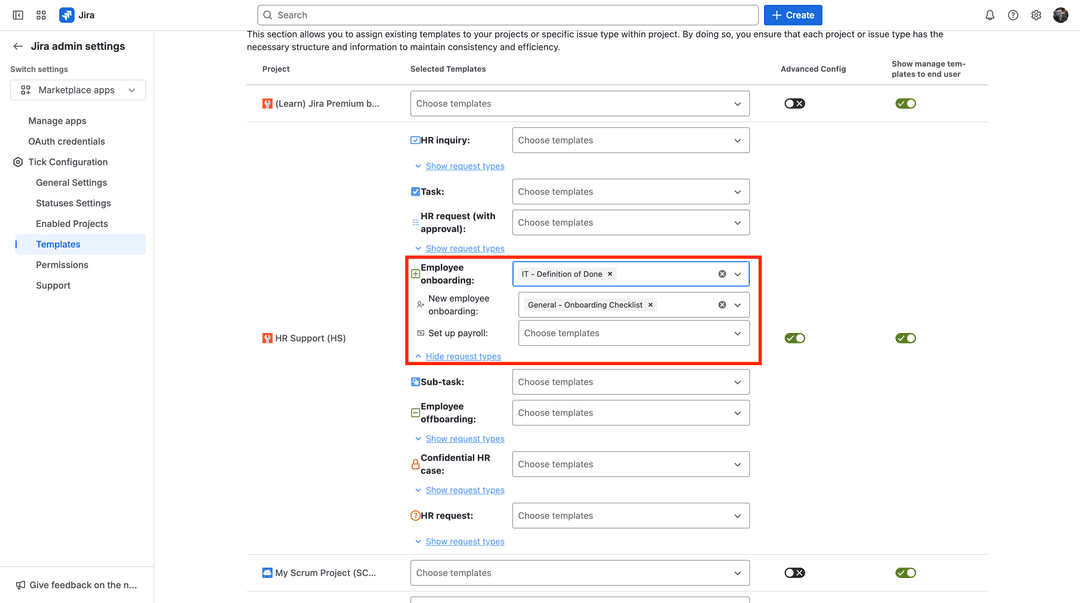Open Jira settings via the gear icon
1080x603 pixels.
[x=1036, y=14]
